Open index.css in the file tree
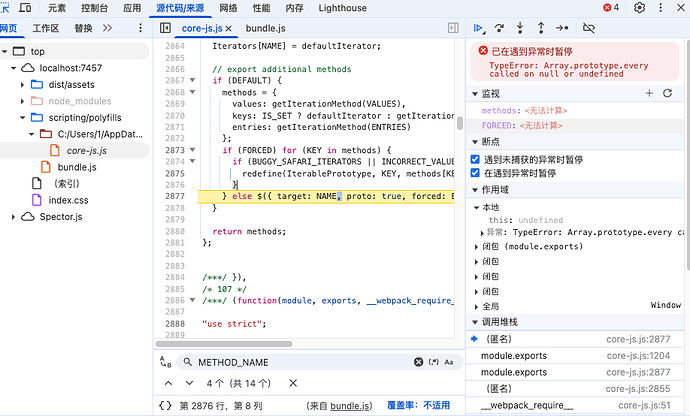Screen dimensions: 690x416 (x=68, y=200)
